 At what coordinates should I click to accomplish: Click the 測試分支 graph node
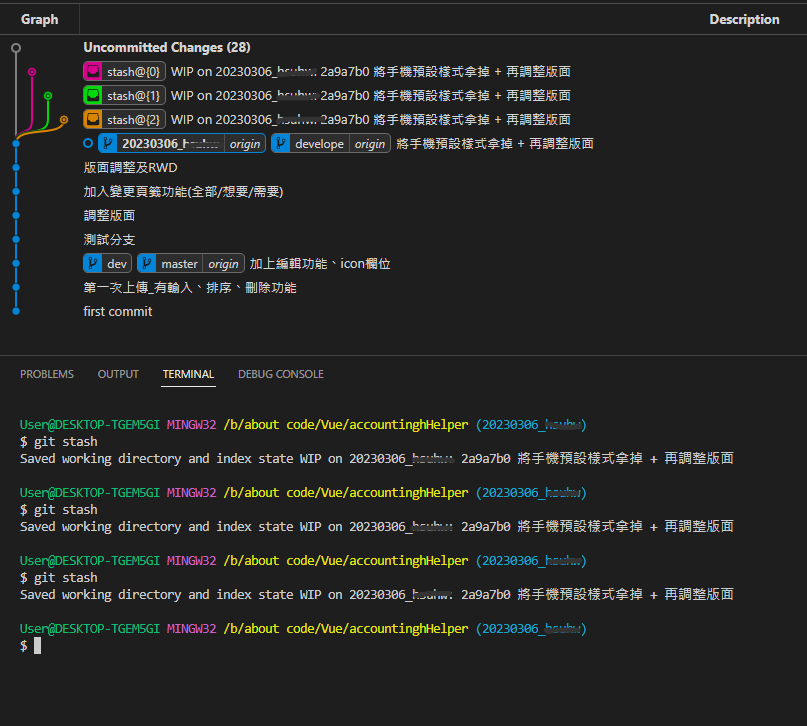click(16, 239)
